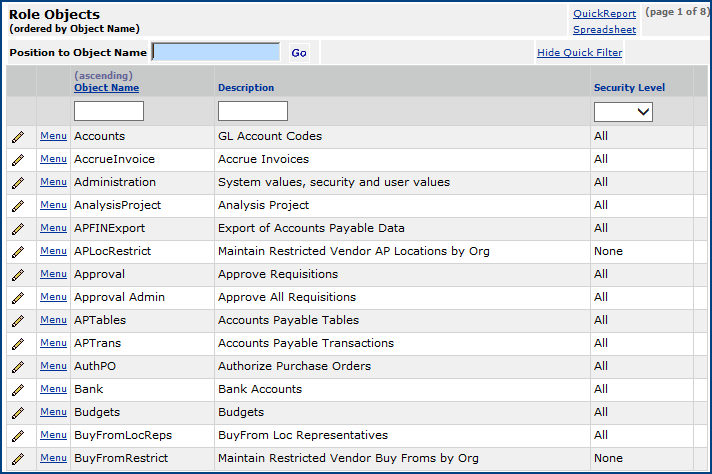Click the pencil edit icon for Accounts
The image size is (712, 474).
pyautogui.click(x=18, y=136)
